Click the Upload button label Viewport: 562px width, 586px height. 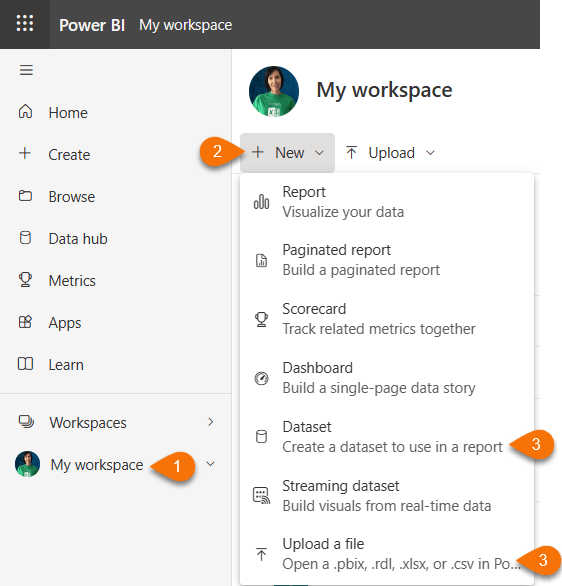pyautogui.click(x=392, y=152)
